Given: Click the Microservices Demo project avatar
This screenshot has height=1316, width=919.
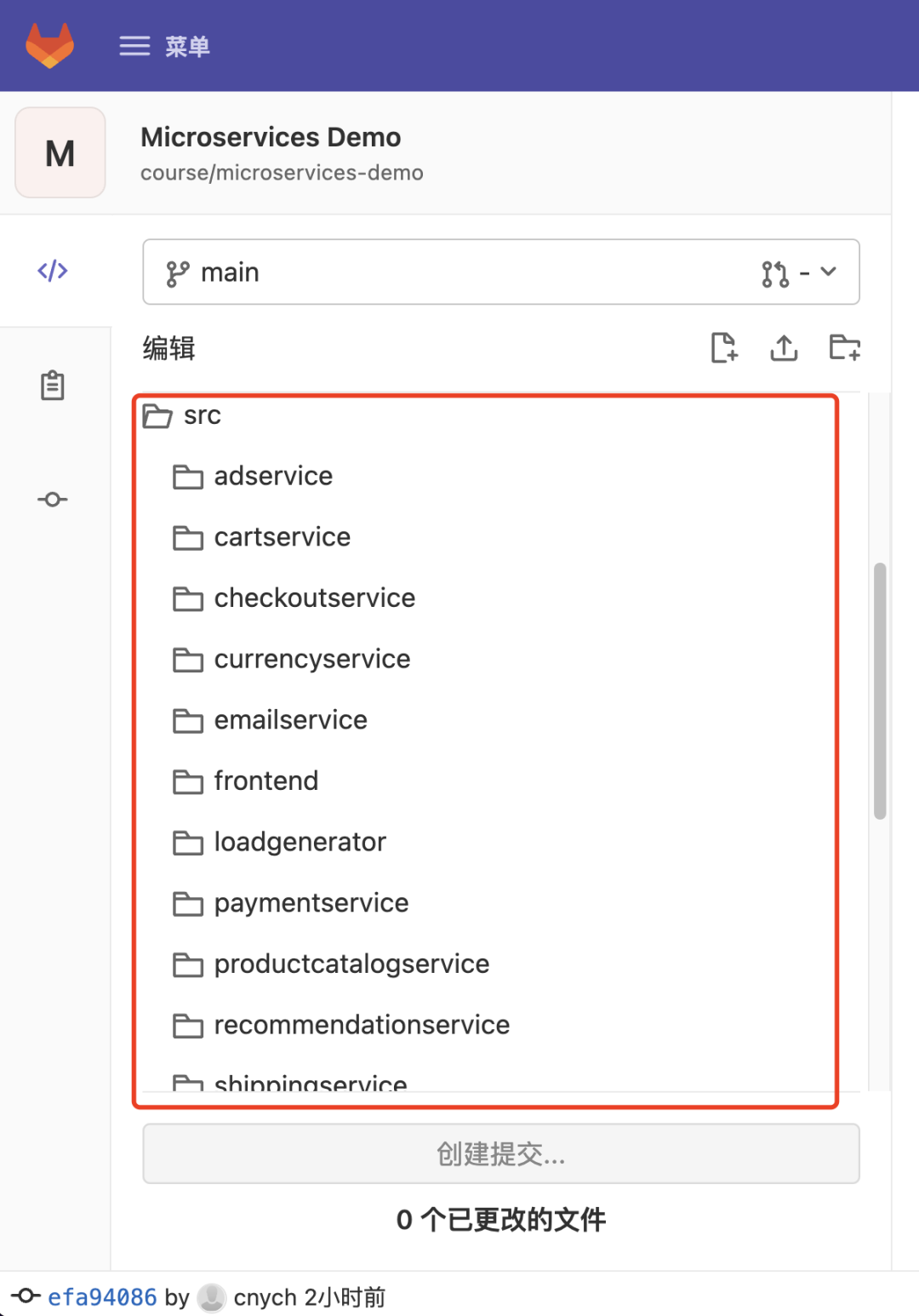Looking at the screenshot, I should pos(60,153).
